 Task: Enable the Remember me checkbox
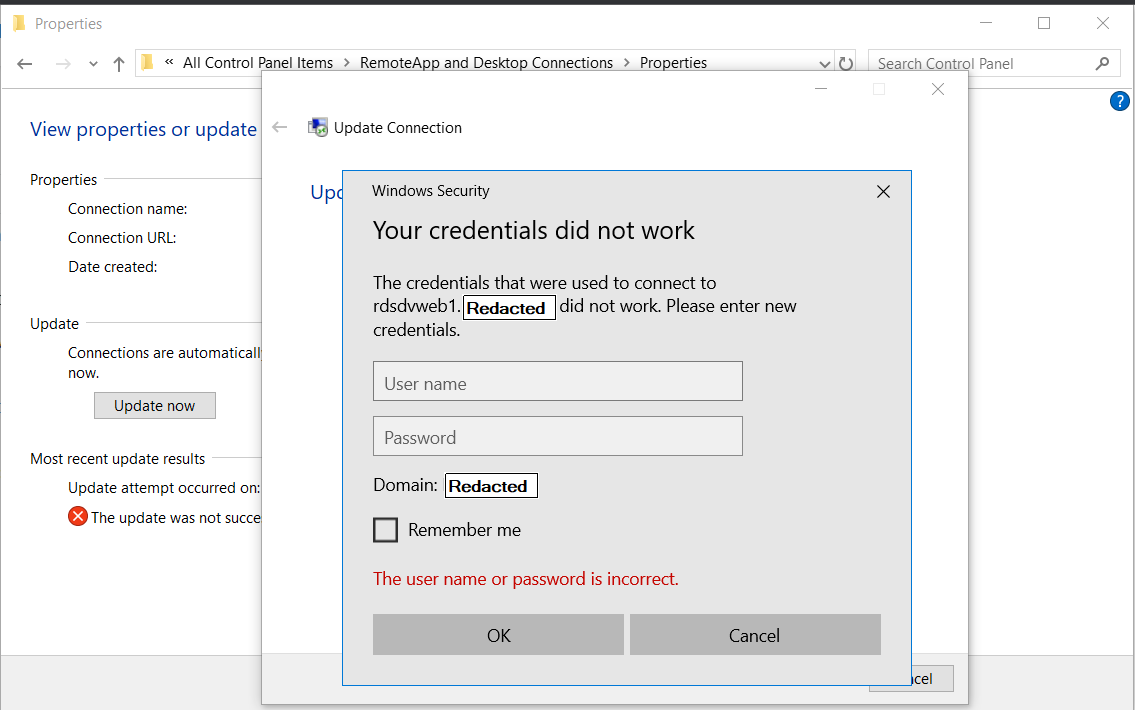(386, 530)
